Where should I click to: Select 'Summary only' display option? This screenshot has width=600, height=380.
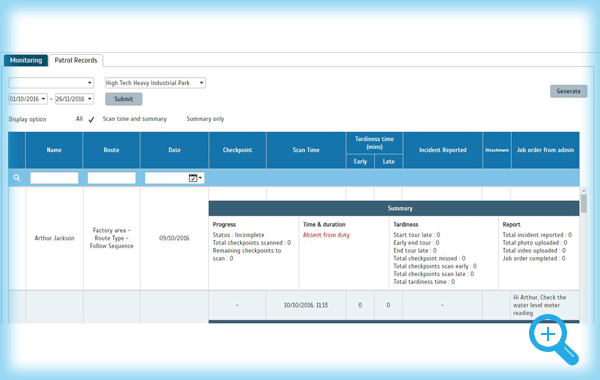[205, 119]
